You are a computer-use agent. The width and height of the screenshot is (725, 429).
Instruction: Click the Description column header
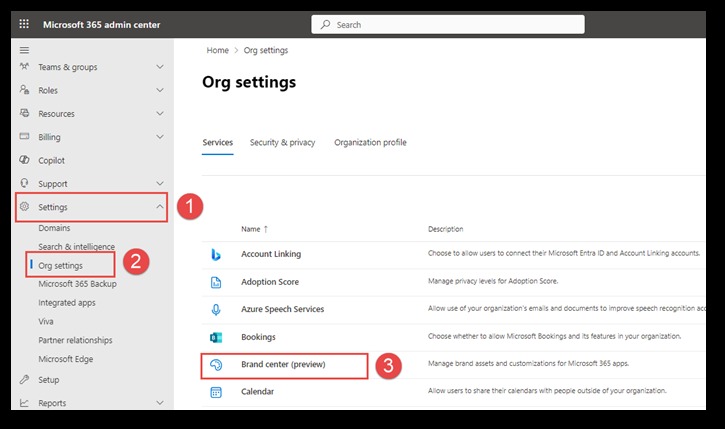pyautogui.click(x=445, y=229)
